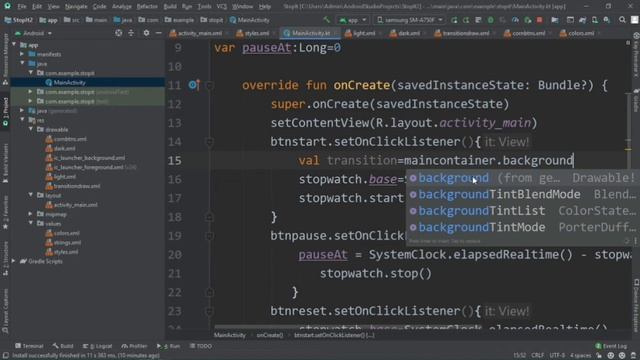Open the Build tool window
Viewport: 640px width, 360px height.
[63, 346]
